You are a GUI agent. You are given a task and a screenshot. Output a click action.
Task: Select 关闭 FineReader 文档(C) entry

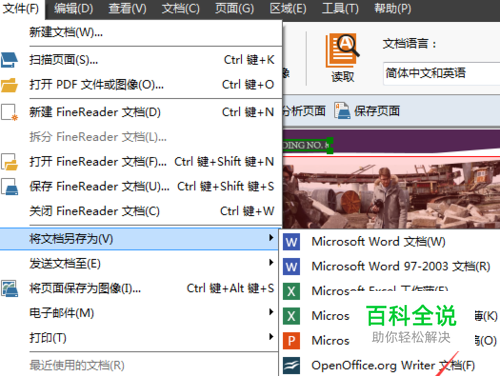141,211
